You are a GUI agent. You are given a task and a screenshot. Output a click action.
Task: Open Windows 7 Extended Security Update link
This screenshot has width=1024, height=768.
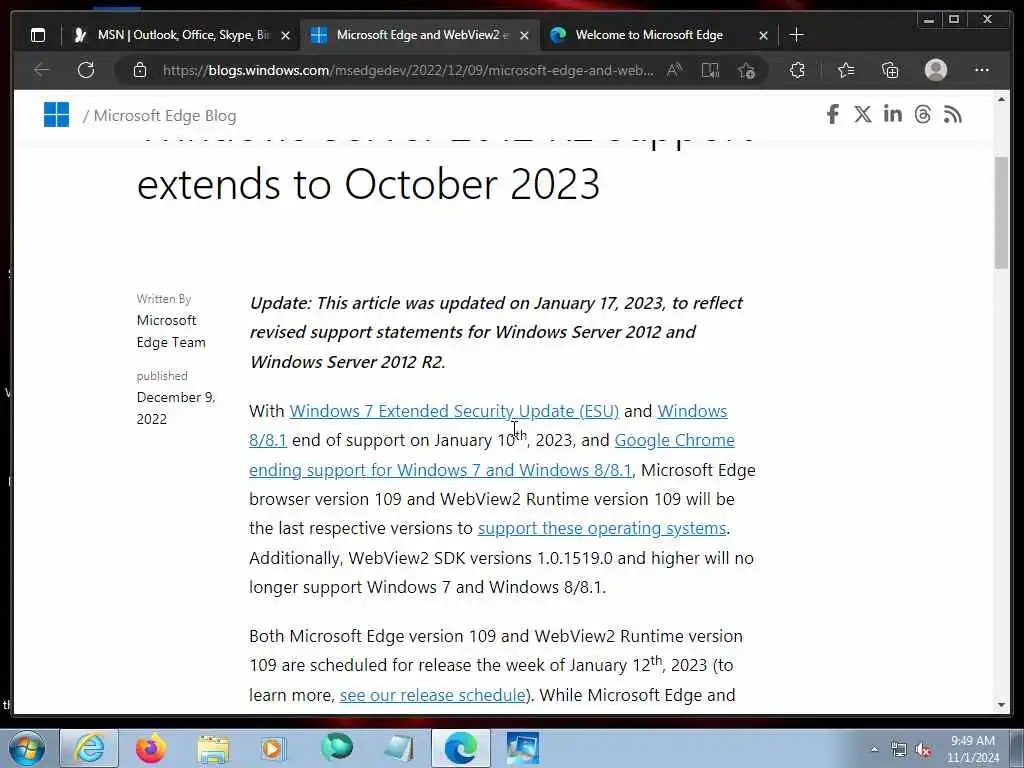(x=454, y=411)
